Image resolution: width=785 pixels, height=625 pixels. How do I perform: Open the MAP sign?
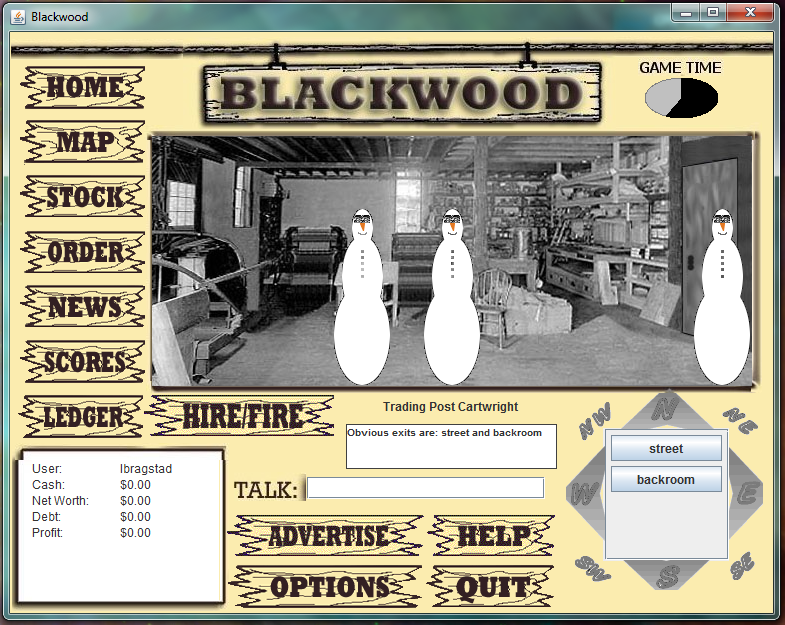[84, 142]
